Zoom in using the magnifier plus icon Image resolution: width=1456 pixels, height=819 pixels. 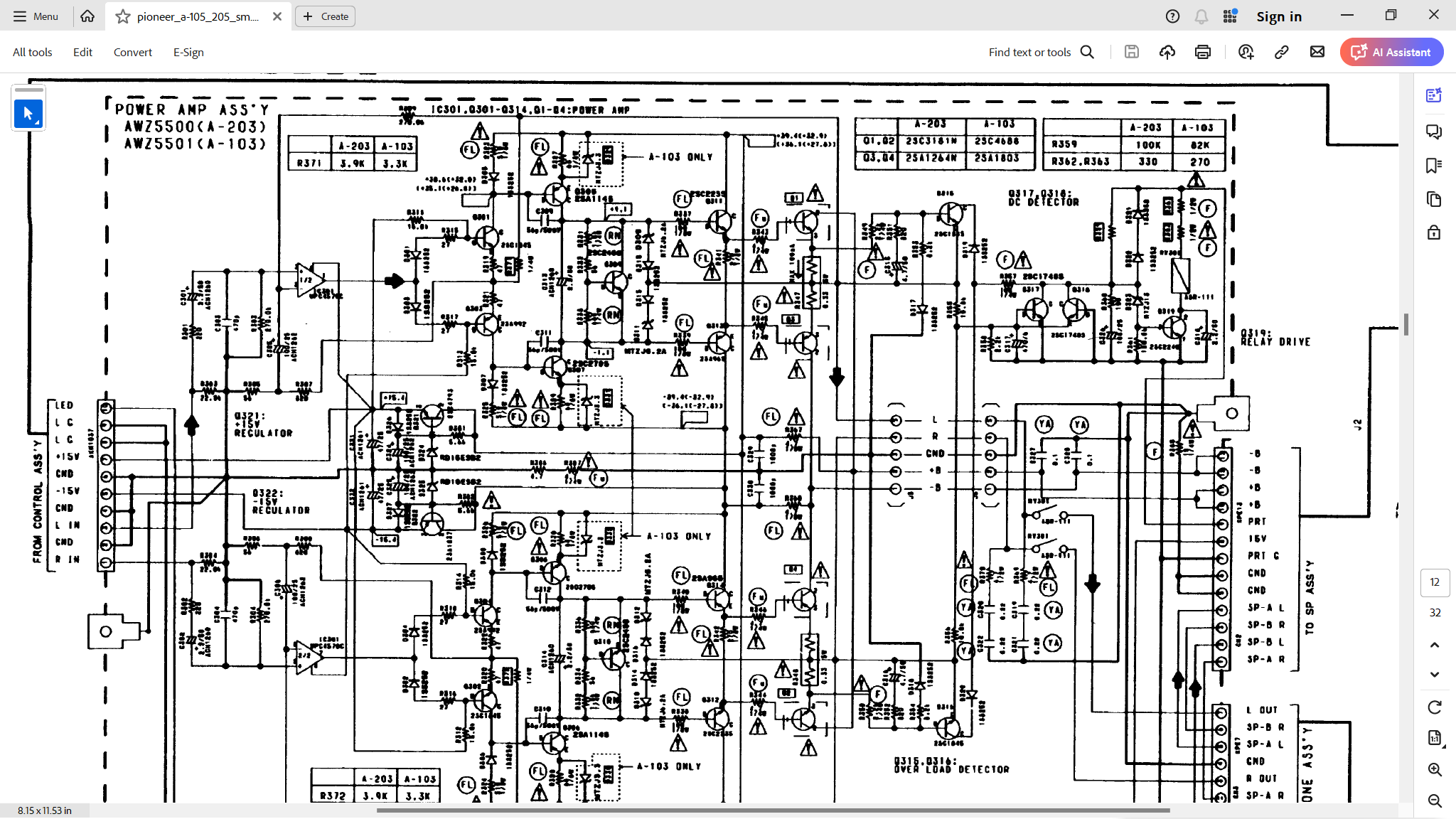click(x=1435, y=770)
